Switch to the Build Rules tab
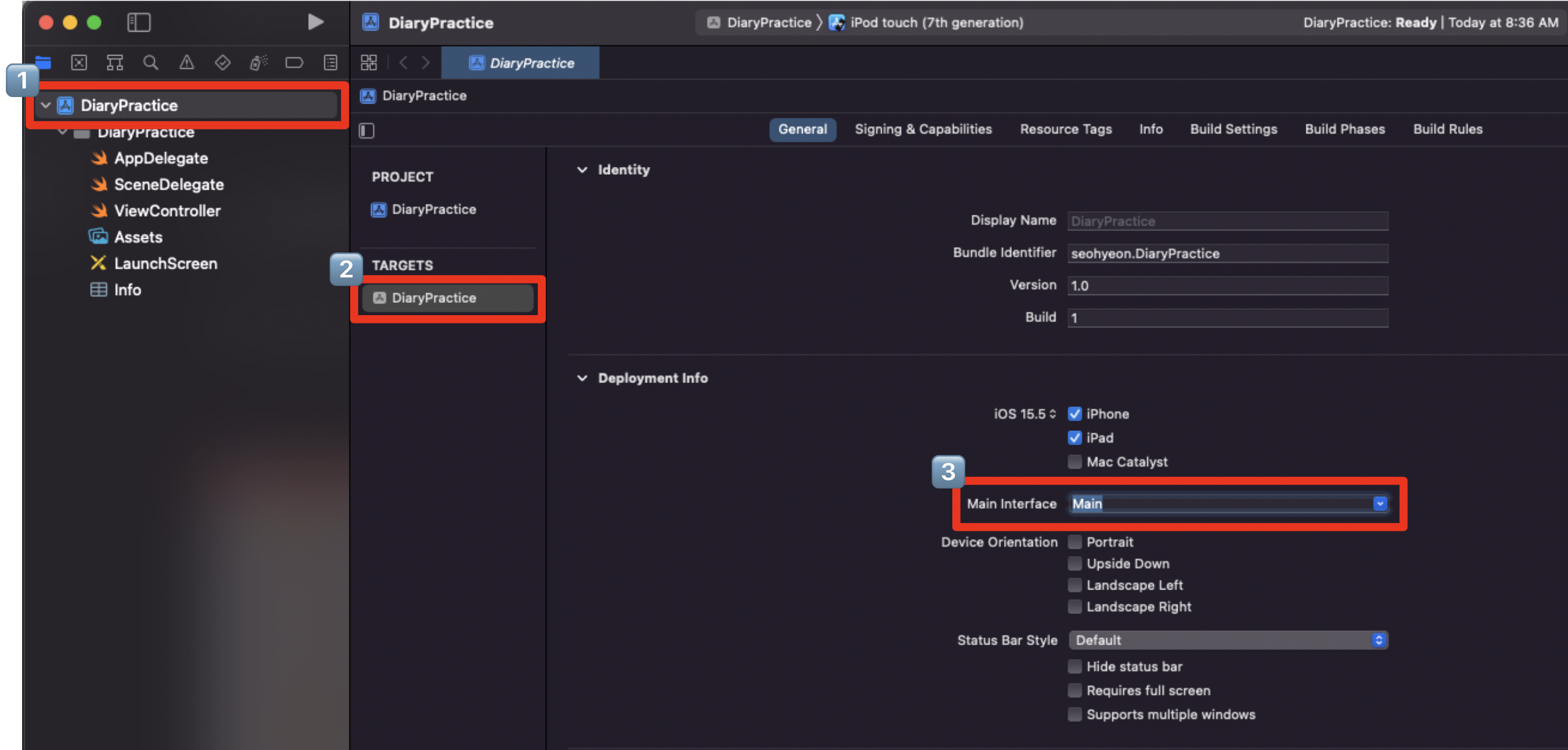Viewport: 1568px width, 750px height. 1448,129
